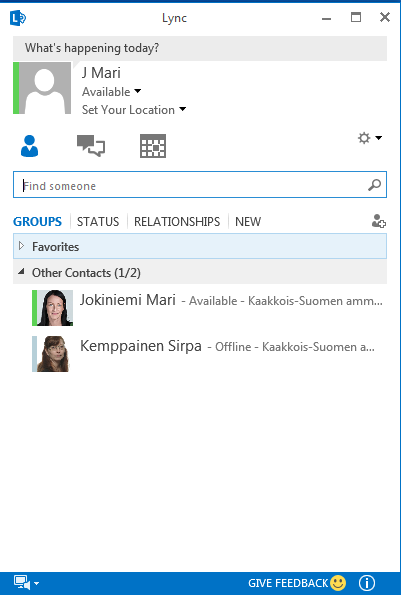The height and width of the screenshot is (595, 401).
Task: Open the device selection dropdown arrow
Action: pos(36,583)
